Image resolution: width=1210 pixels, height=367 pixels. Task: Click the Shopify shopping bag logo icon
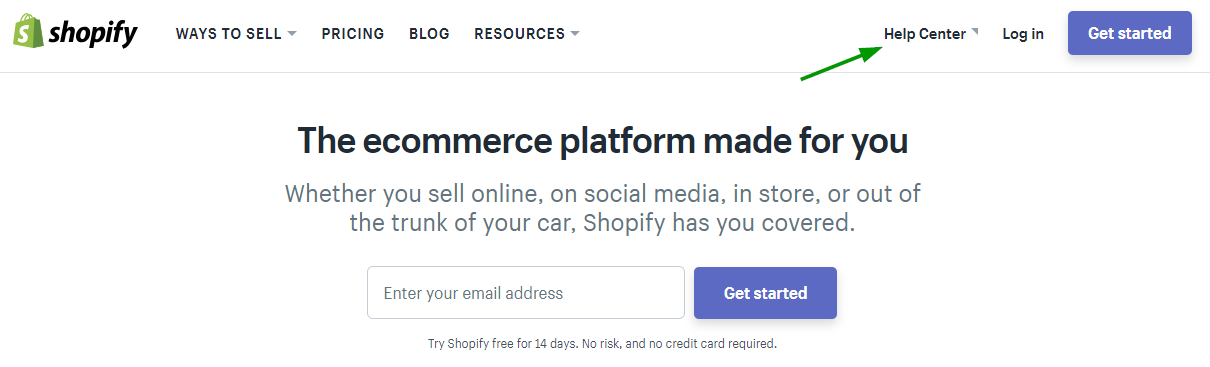tap(27, 33)
